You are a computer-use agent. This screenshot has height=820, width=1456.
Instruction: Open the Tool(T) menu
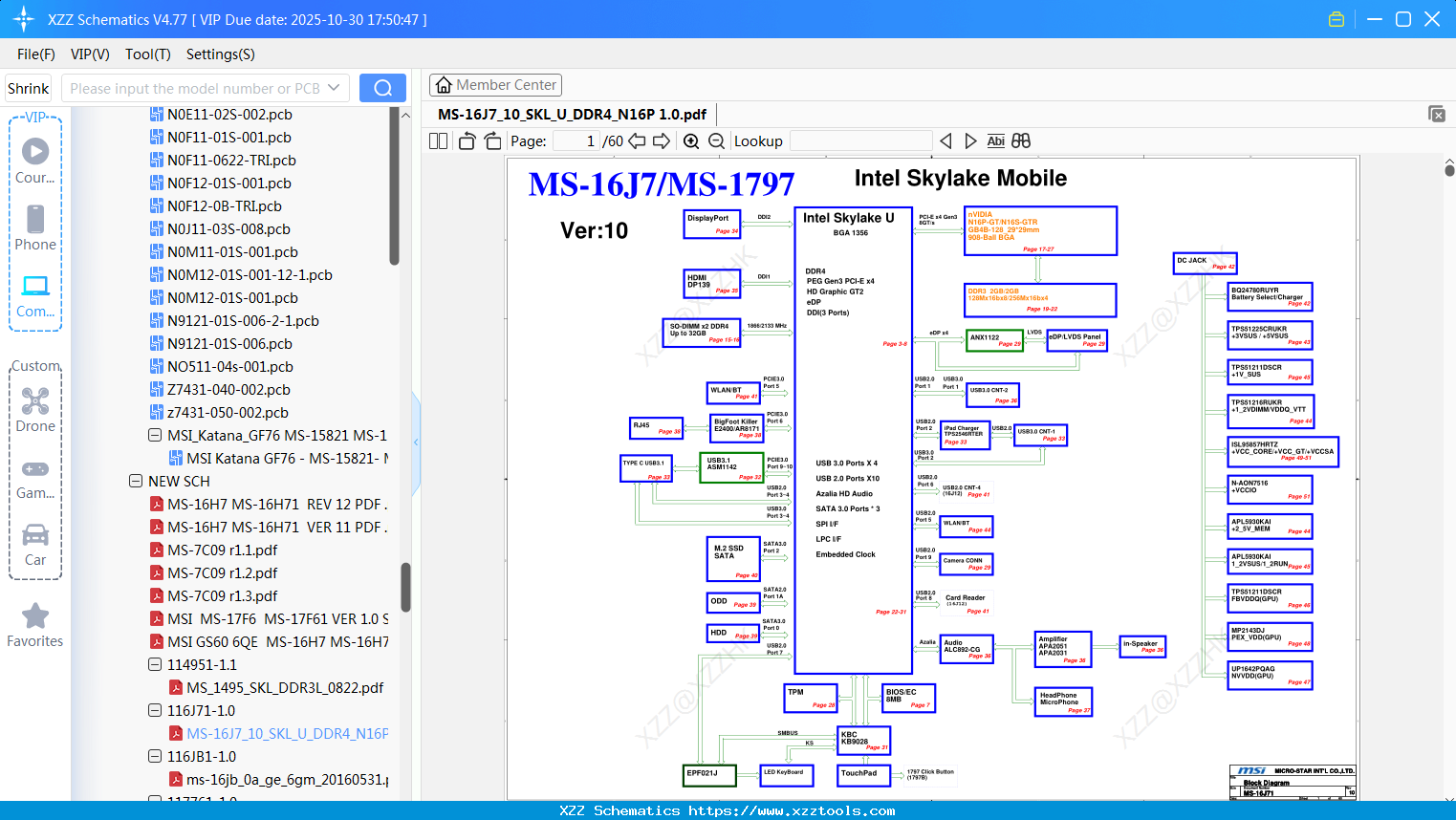tap(148, 54)
